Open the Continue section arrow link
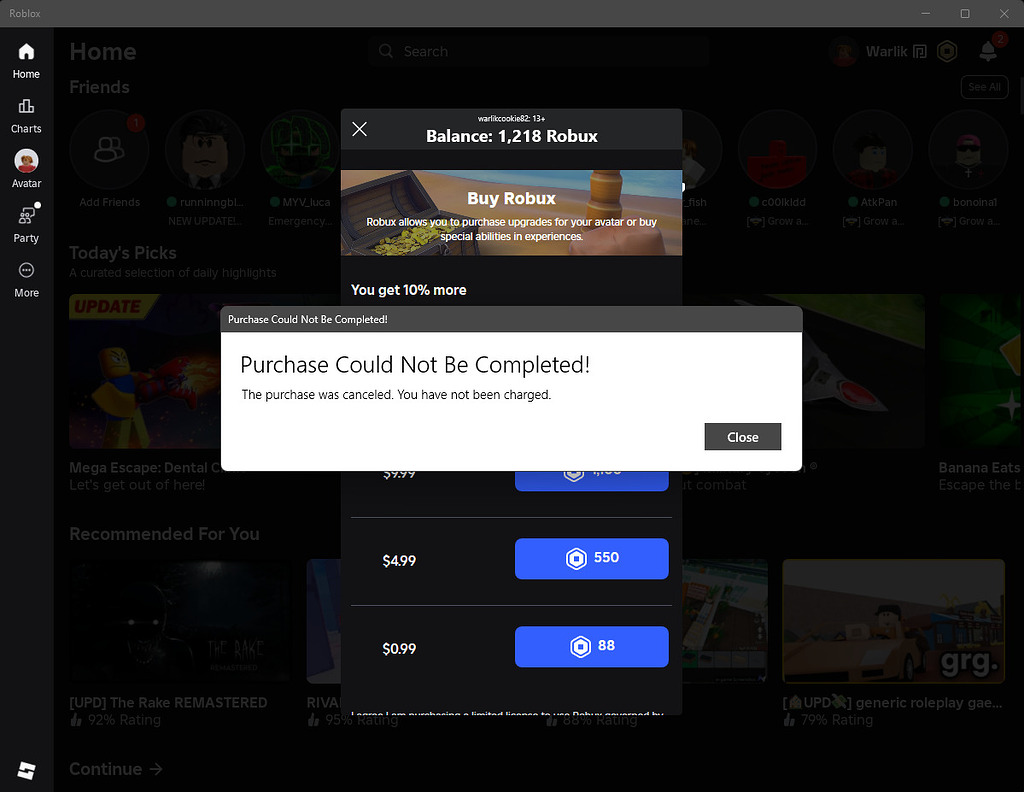The image size is (1024, 792). [116, 769]
